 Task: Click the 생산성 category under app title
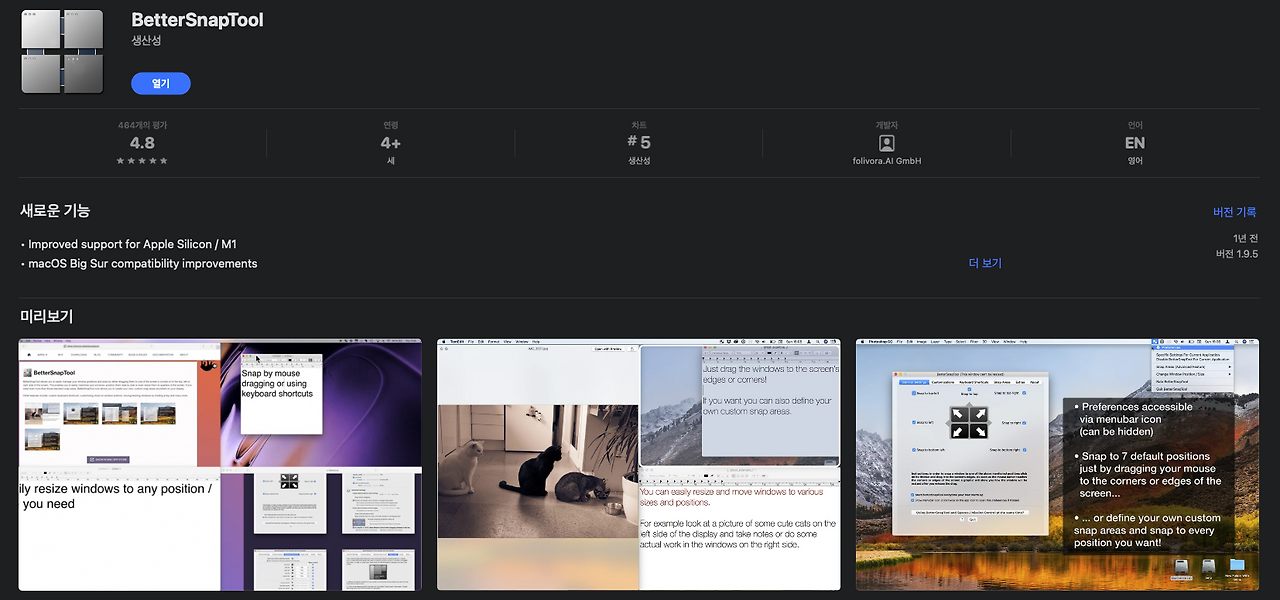[x=146, y=41]
